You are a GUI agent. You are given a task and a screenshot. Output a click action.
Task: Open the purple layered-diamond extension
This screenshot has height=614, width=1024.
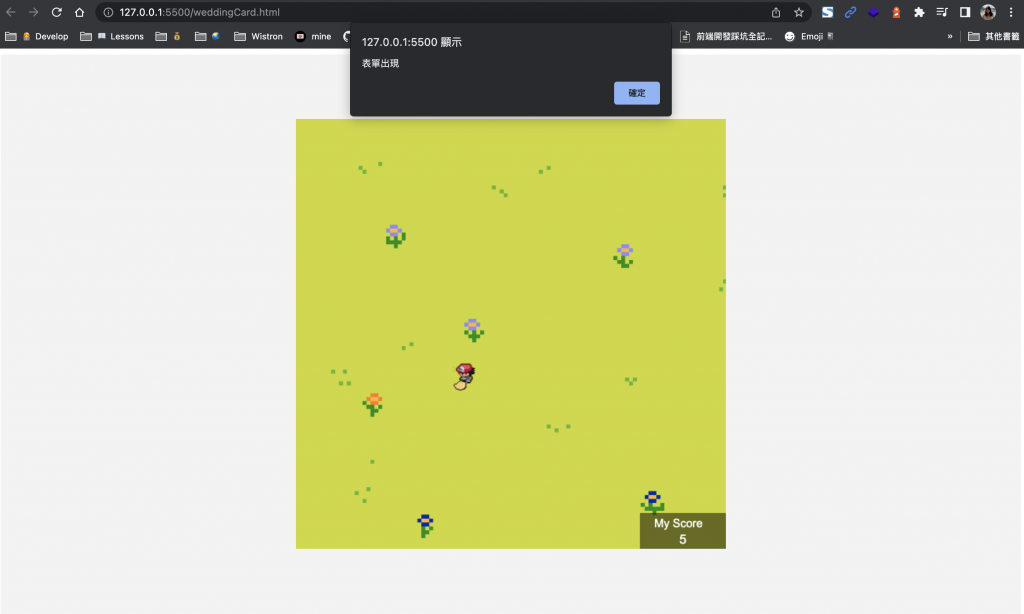point(873,12)
